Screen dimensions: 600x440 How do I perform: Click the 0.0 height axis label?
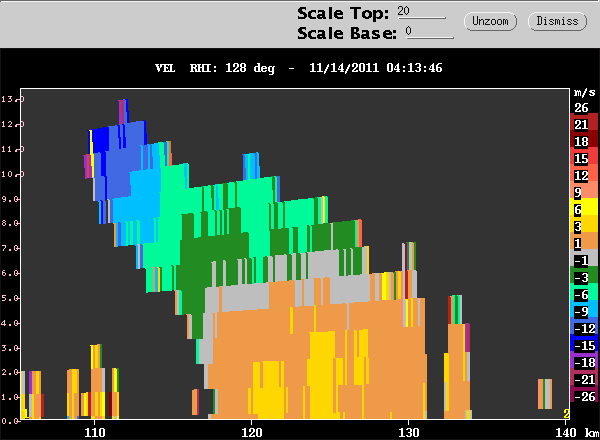coord(10,421)
